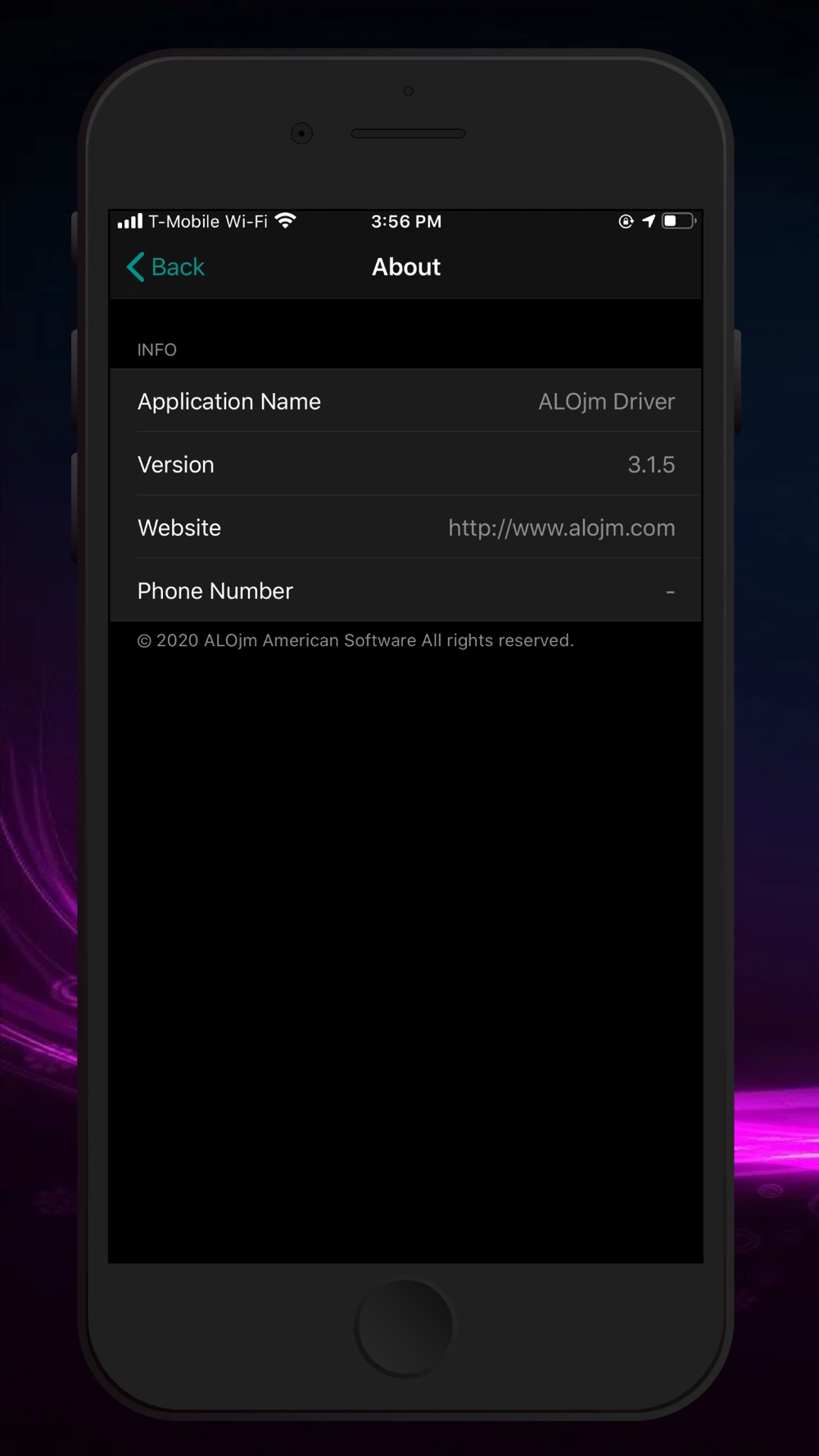Tap the dash phone number value

coord(671,591)
